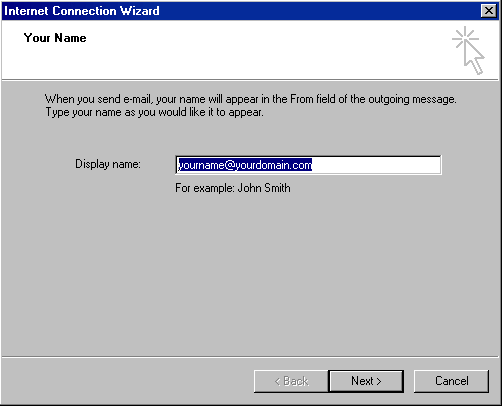The width and height of the screenshot is (502, 406).
Task: Click the Display name input field
Action: pos(308,165)
